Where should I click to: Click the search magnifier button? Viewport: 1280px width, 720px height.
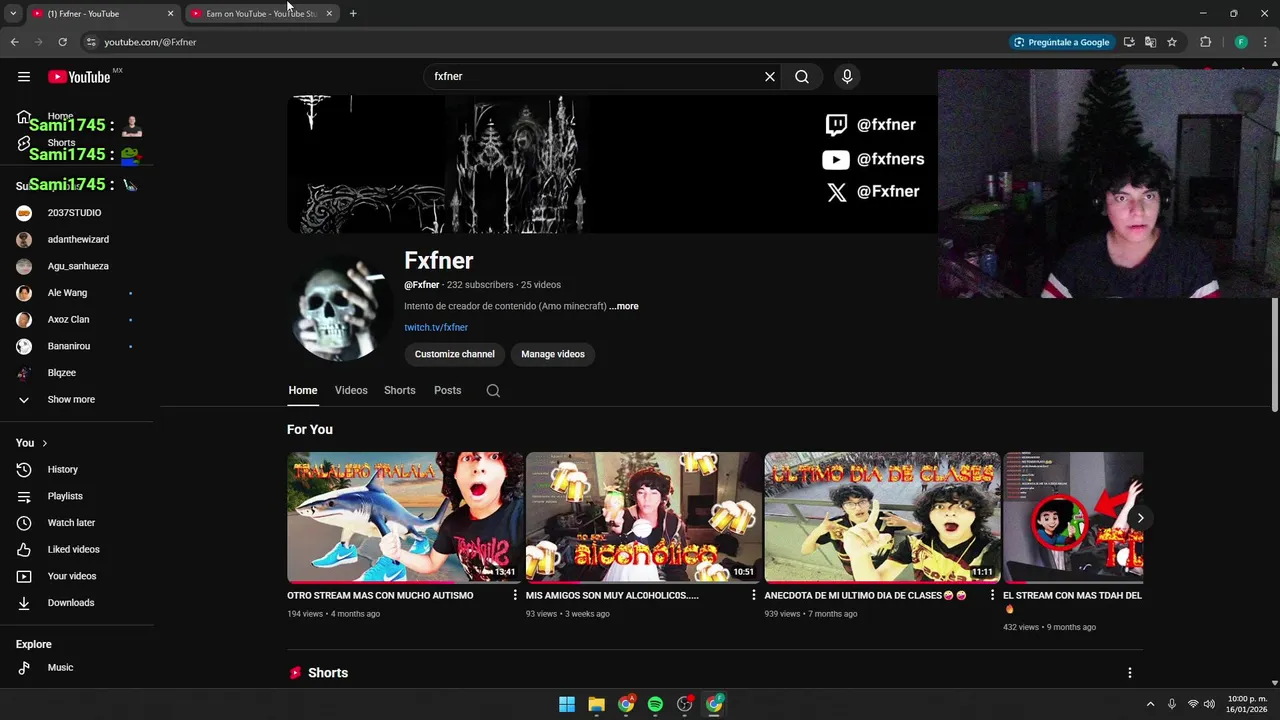[802, 76]
